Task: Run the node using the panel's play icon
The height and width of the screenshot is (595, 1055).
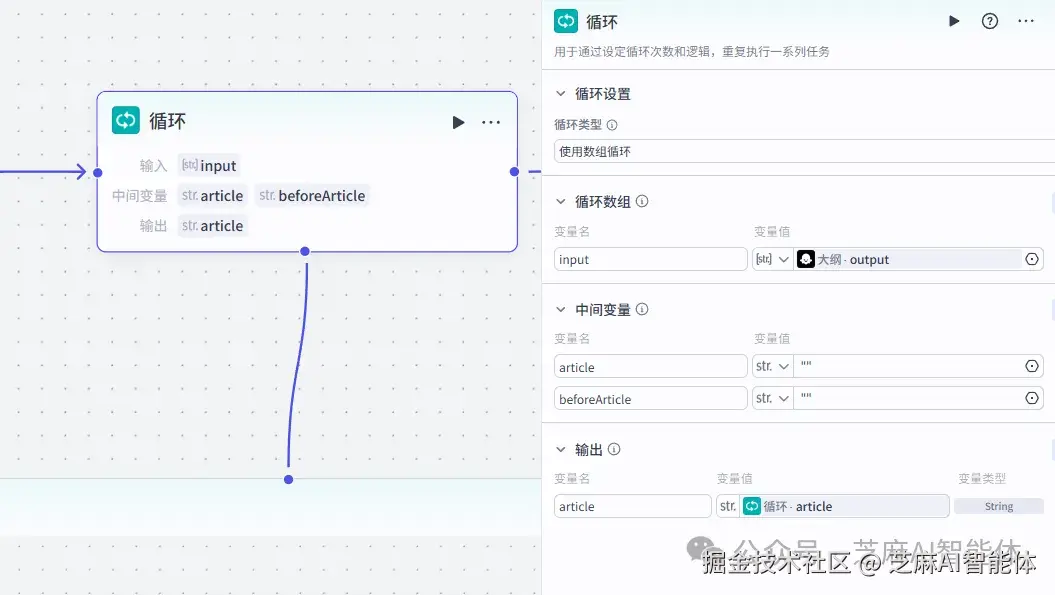Action: pos(953,20)
